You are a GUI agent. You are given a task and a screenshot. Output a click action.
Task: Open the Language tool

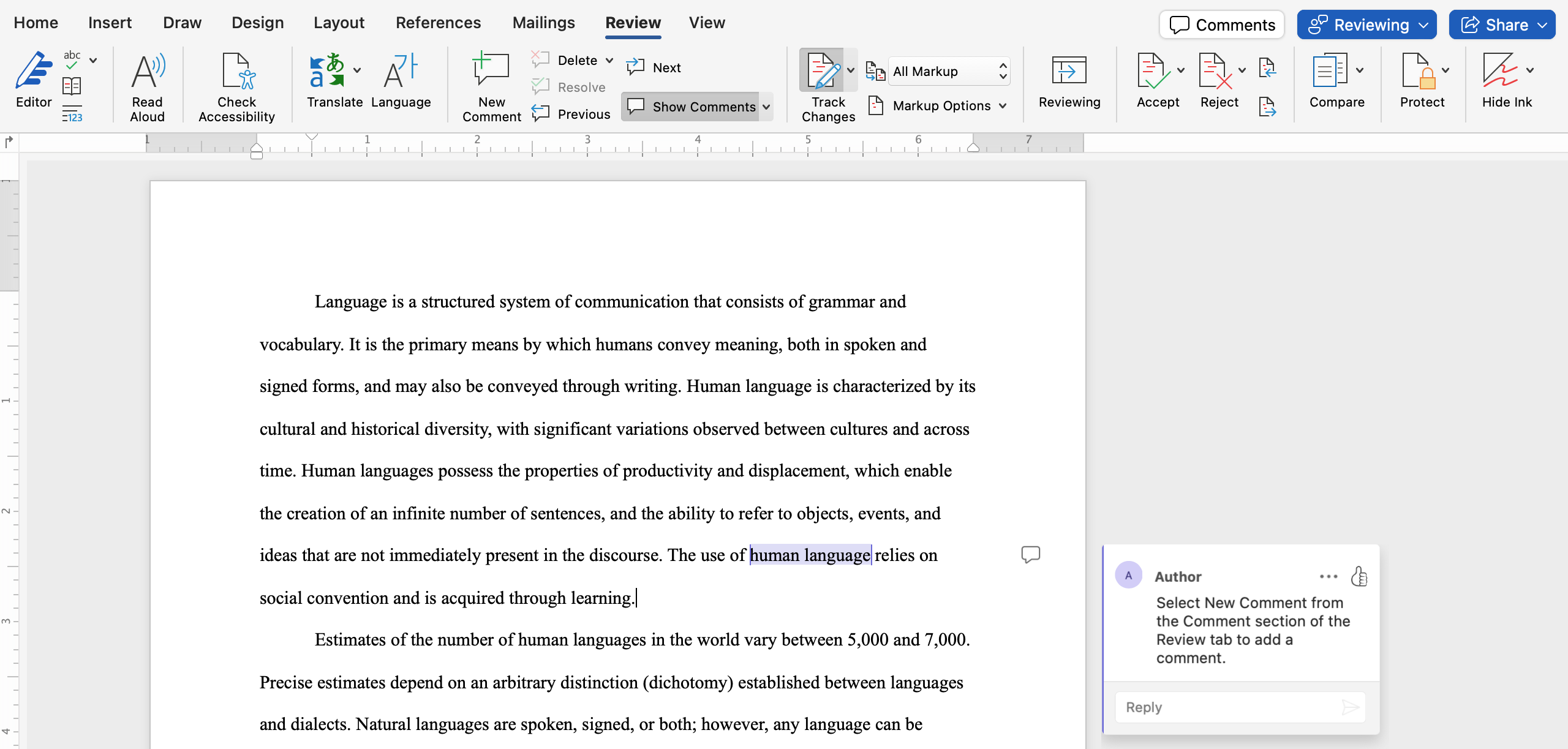coord(401,80)
